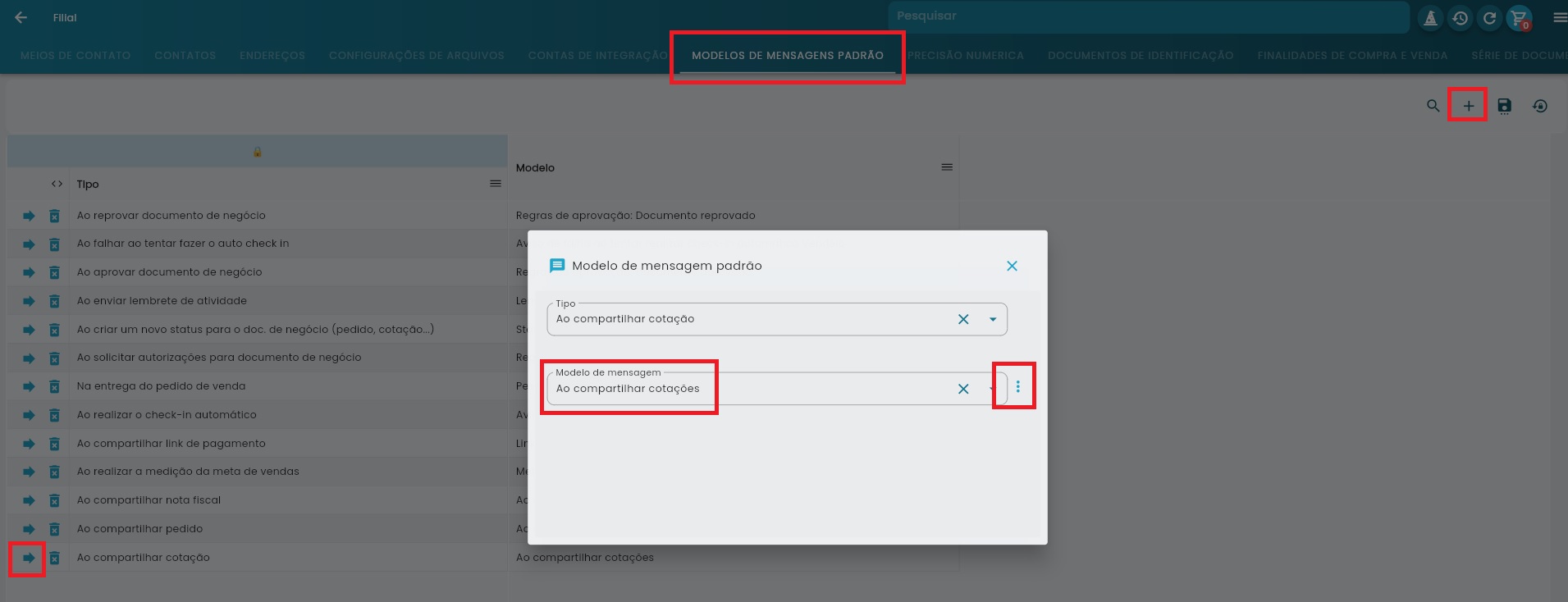1568x602 pixels.
Task: Expand the Tipo dropdown in dialog
Action: coord(993,319)
